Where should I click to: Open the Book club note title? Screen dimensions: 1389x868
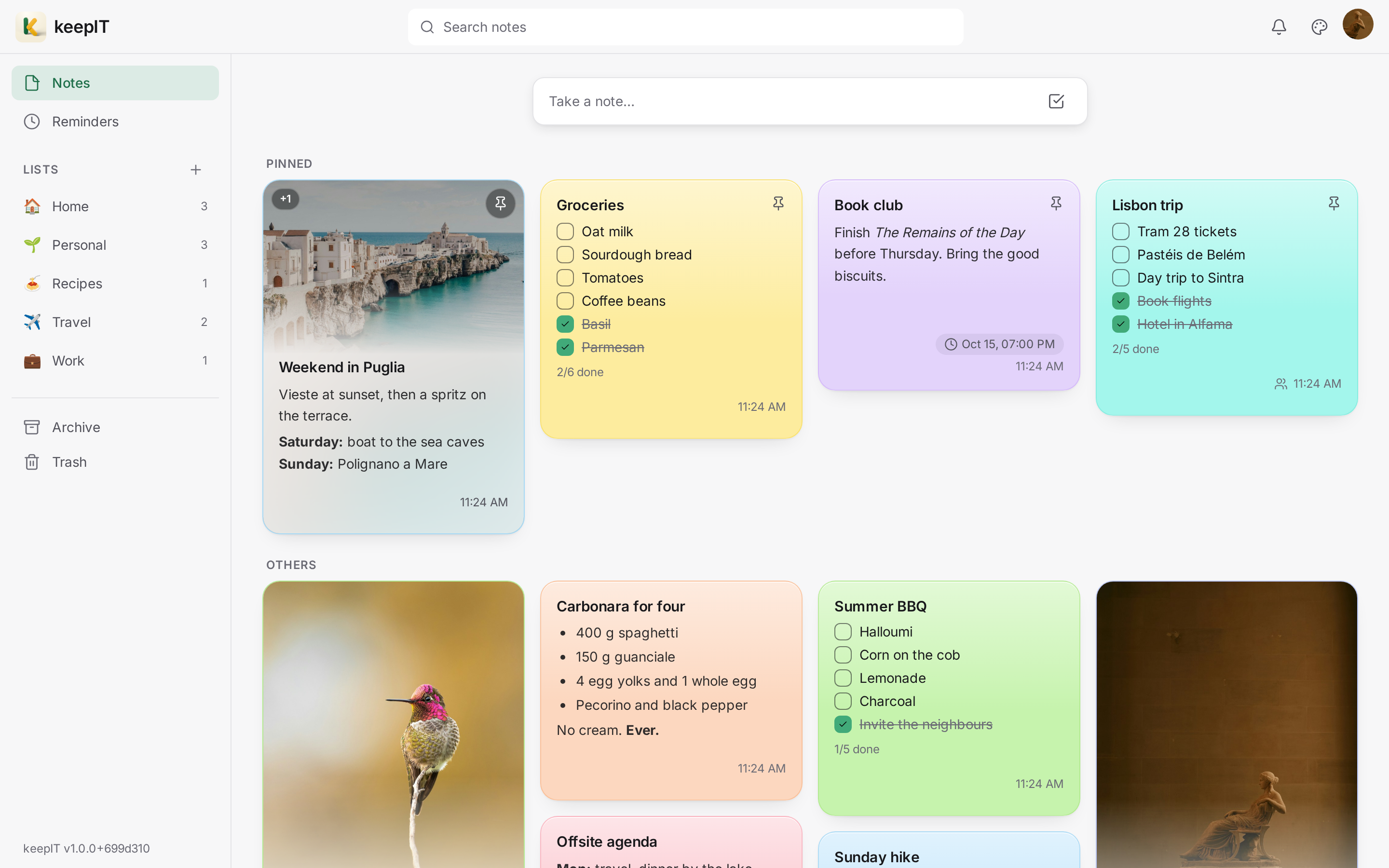point(869,205)
